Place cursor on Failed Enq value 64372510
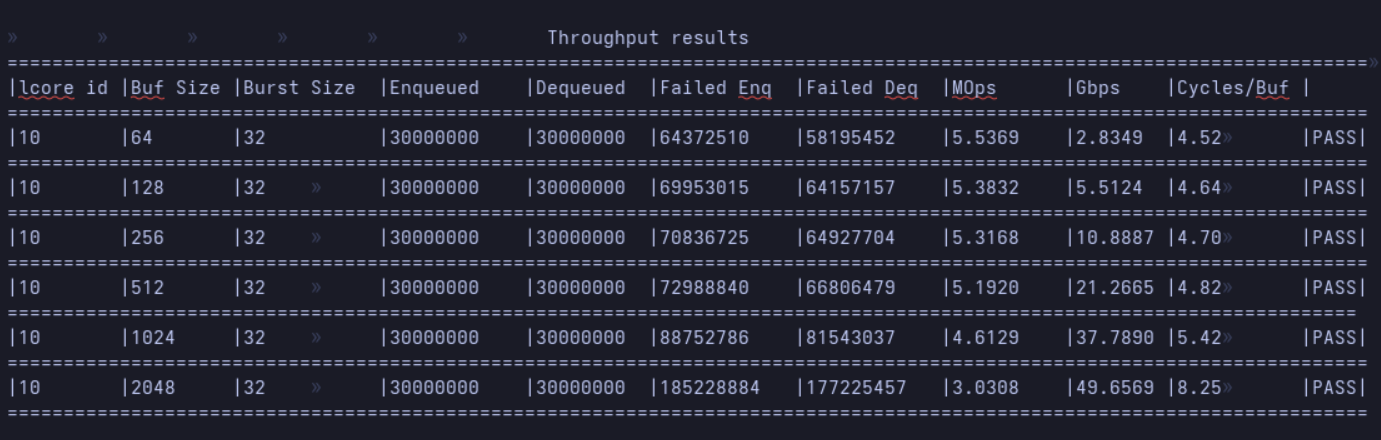The width and height of the screenshot is (1381, 440). [x=704, y=138]
